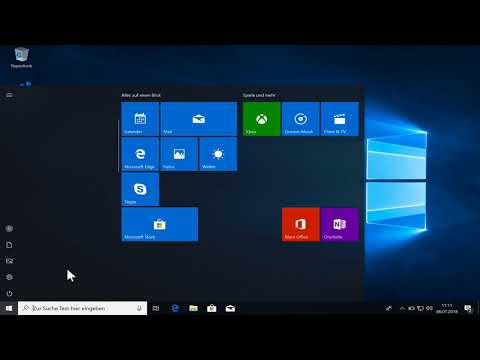
Task: Click the first tile group heading above Kalender
Action: (x=141, y=95)
